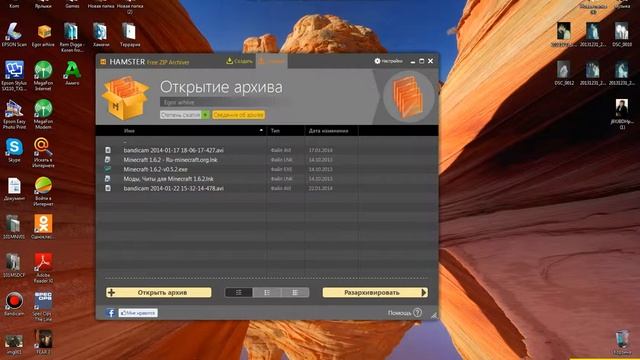Click the Hamster yellow box logo
Screen dimensions: 640x360
click(126, 98)
